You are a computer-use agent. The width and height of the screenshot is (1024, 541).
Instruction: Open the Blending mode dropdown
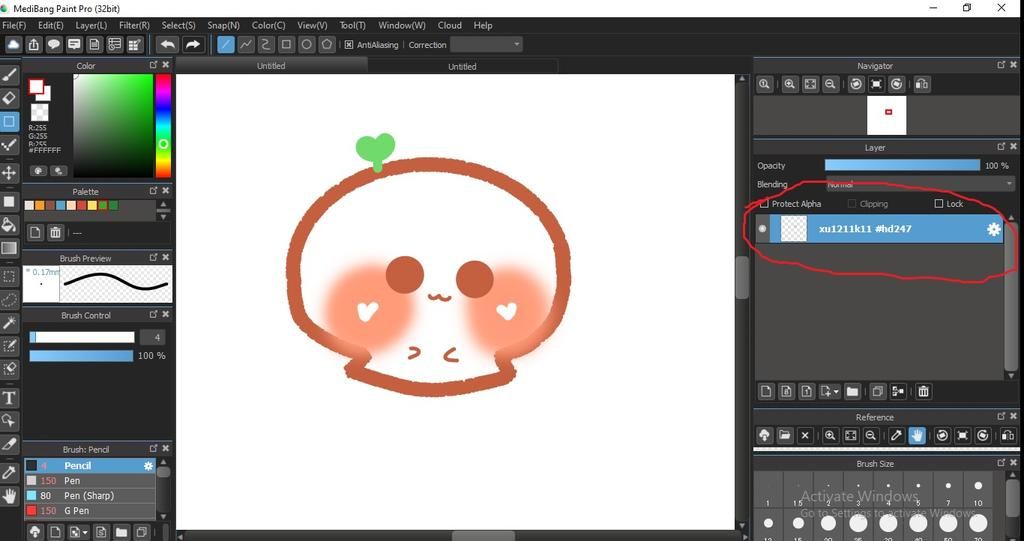920,185
